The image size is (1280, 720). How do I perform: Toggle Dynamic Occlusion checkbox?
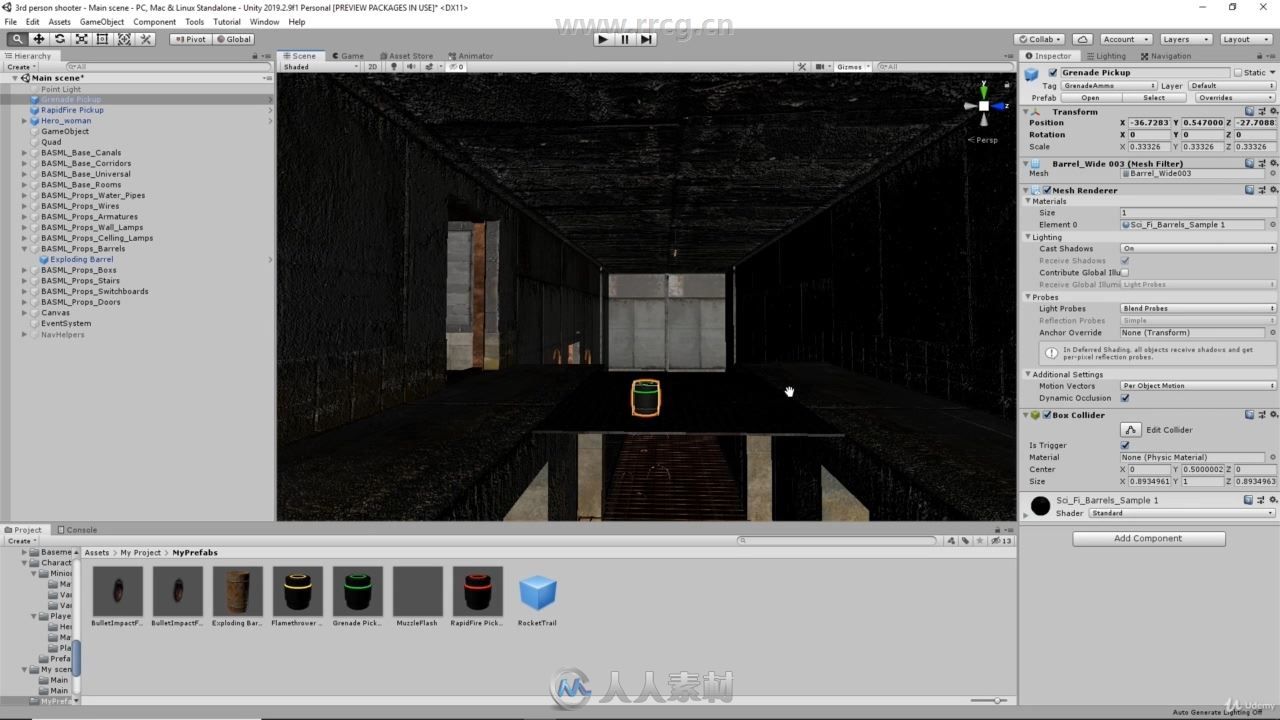click(x=1125, y=398)
